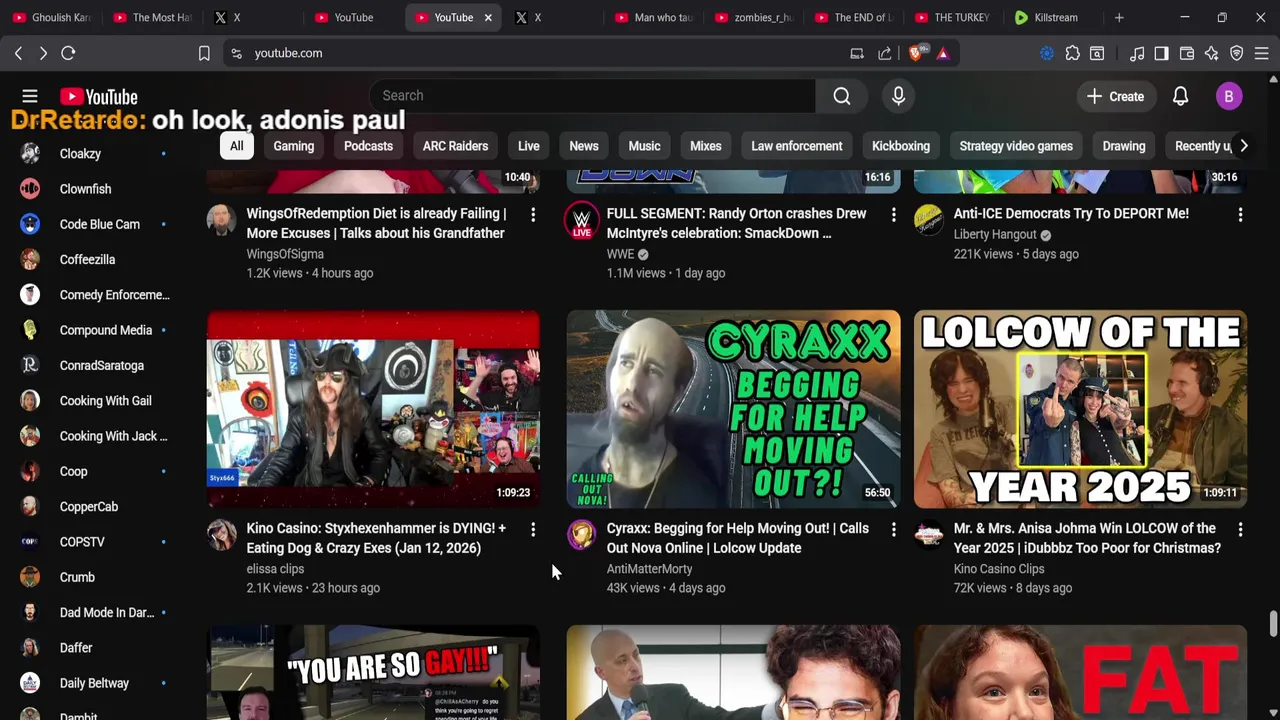This screenshot has width=1280, height=720.
Task: Open options for Randy Orton segment video
Action: pos(893,214)
